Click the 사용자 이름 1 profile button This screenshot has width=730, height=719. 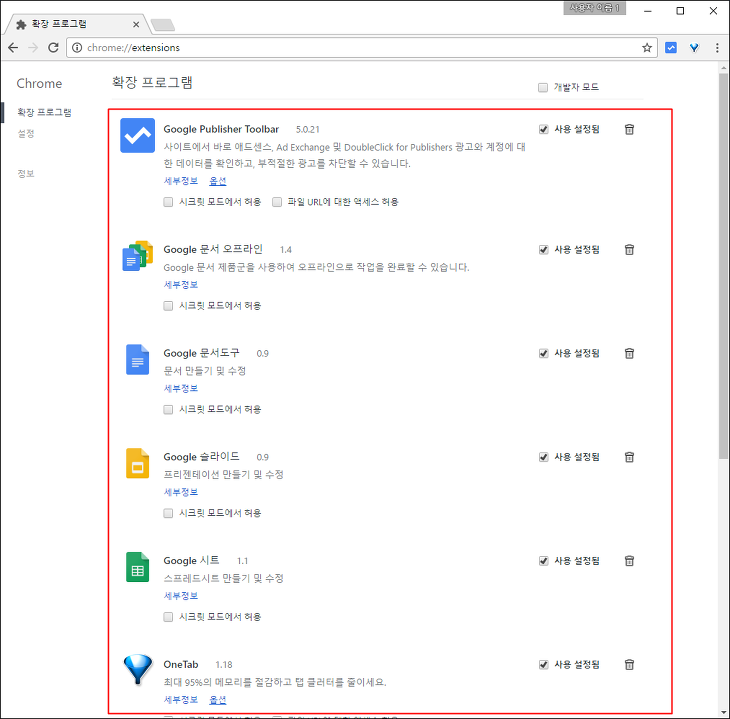click(x=595, y=8)
